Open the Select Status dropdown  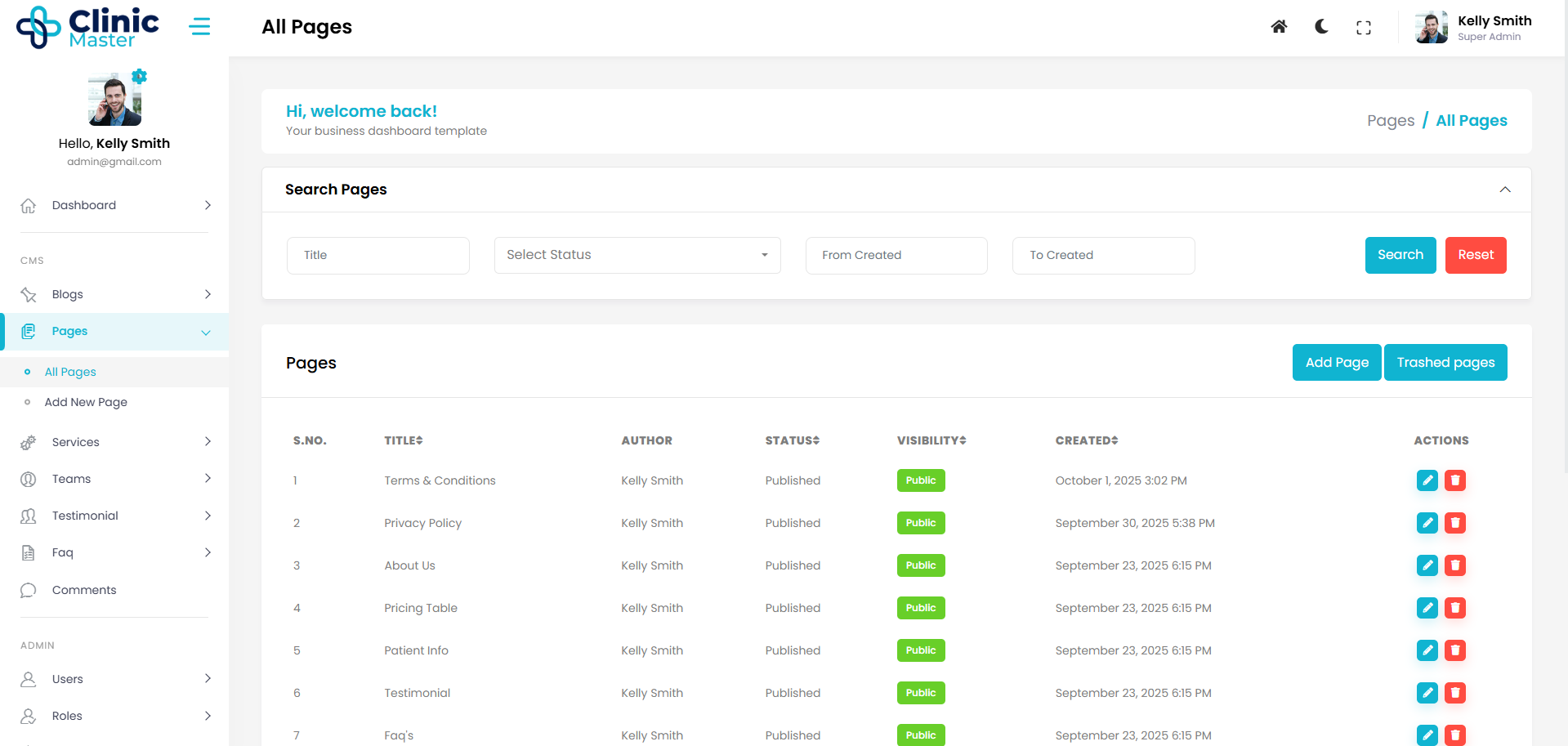click(x=637, y=255)
